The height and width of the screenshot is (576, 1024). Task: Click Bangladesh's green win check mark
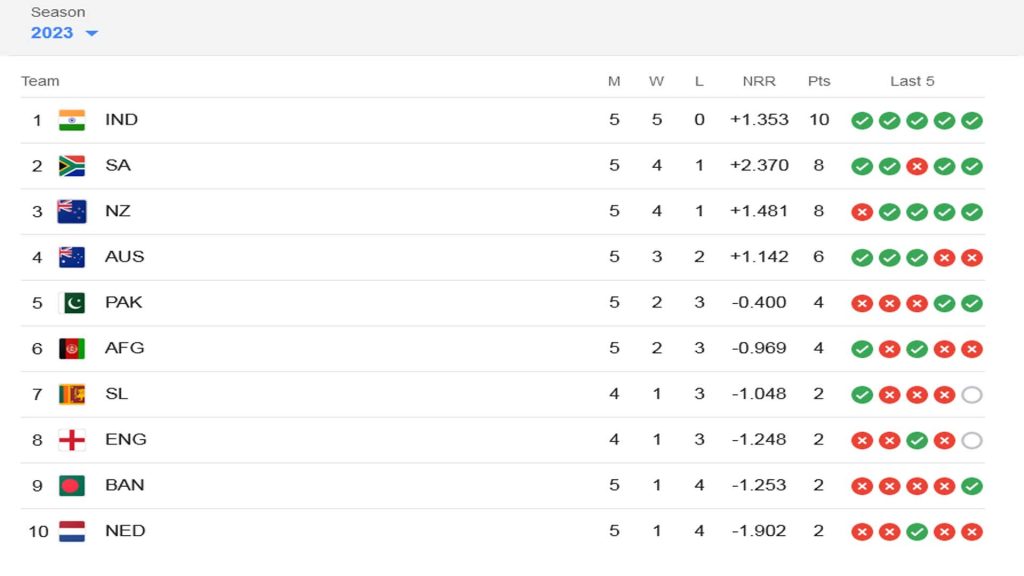click(972, 486)
